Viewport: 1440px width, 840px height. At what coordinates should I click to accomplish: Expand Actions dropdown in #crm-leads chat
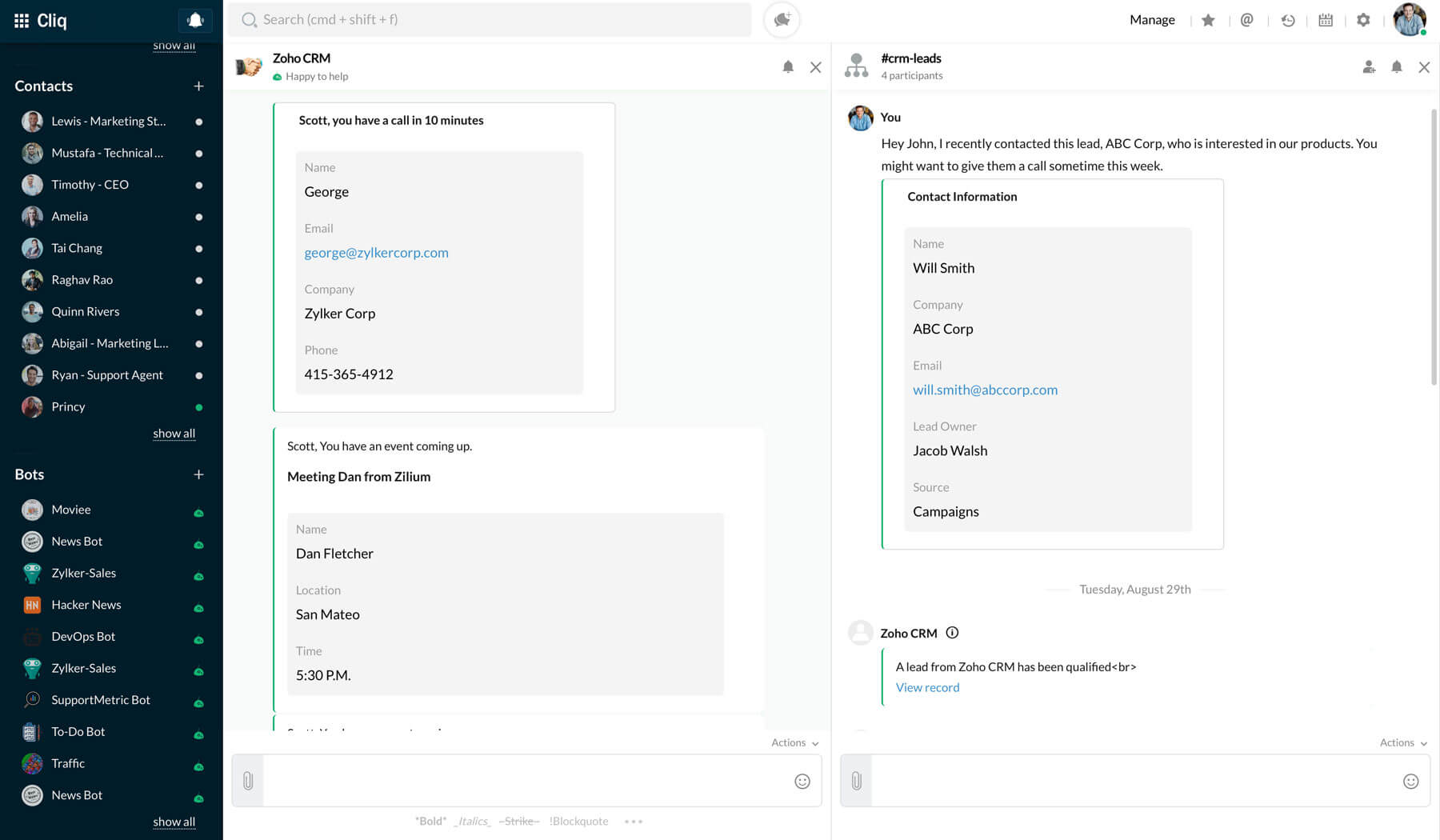pyautogui.click(x=1402, y=742)
